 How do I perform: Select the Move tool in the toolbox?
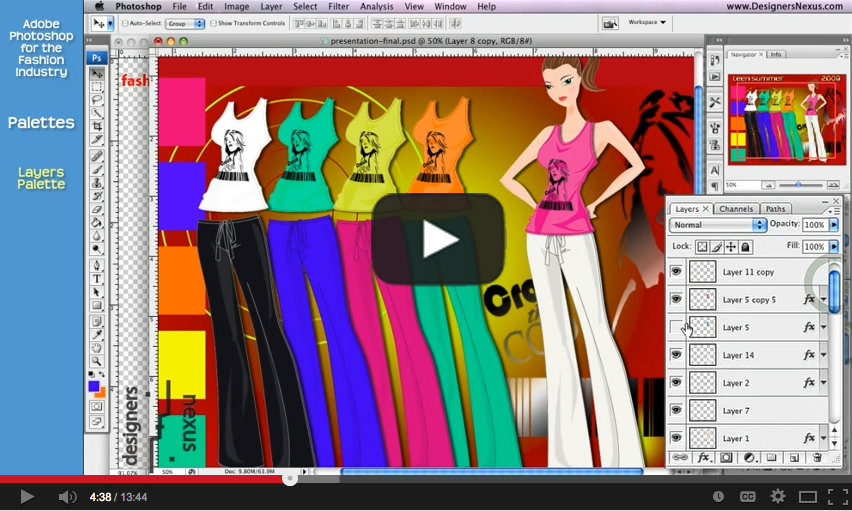97,73
